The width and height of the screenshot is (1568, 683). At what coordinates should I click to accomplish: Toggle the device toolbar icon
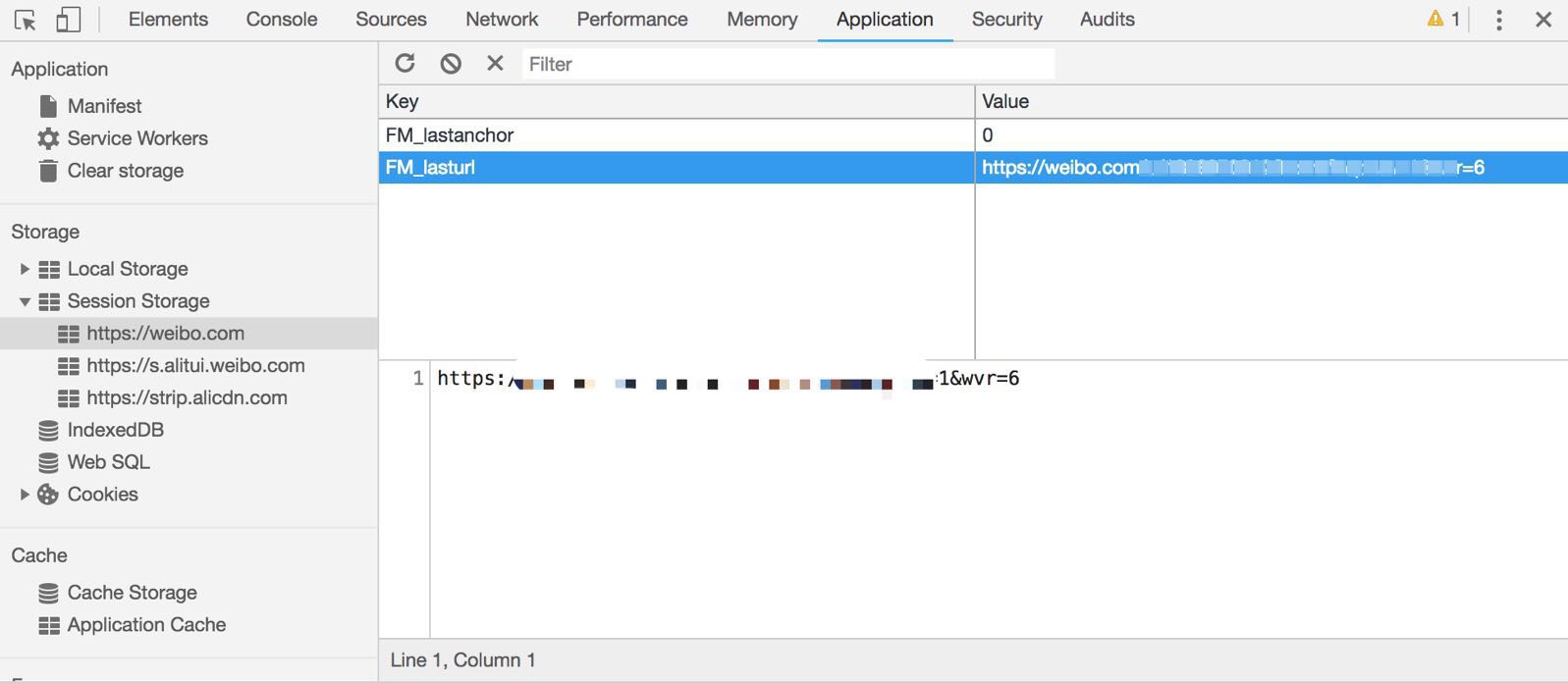[68, 20]
